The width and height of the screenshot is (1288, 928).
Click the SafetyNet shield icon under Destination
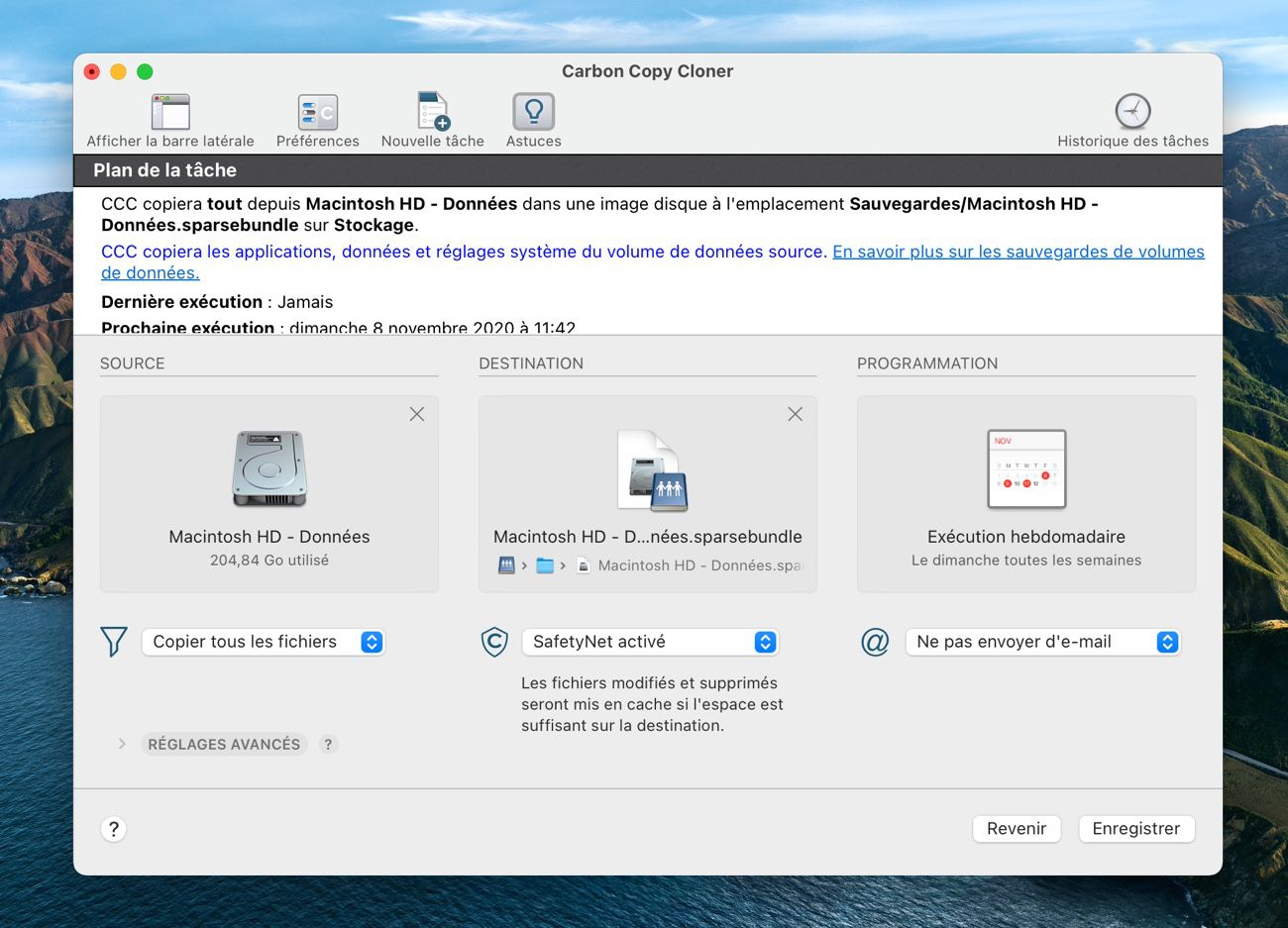tap(493, 641)
